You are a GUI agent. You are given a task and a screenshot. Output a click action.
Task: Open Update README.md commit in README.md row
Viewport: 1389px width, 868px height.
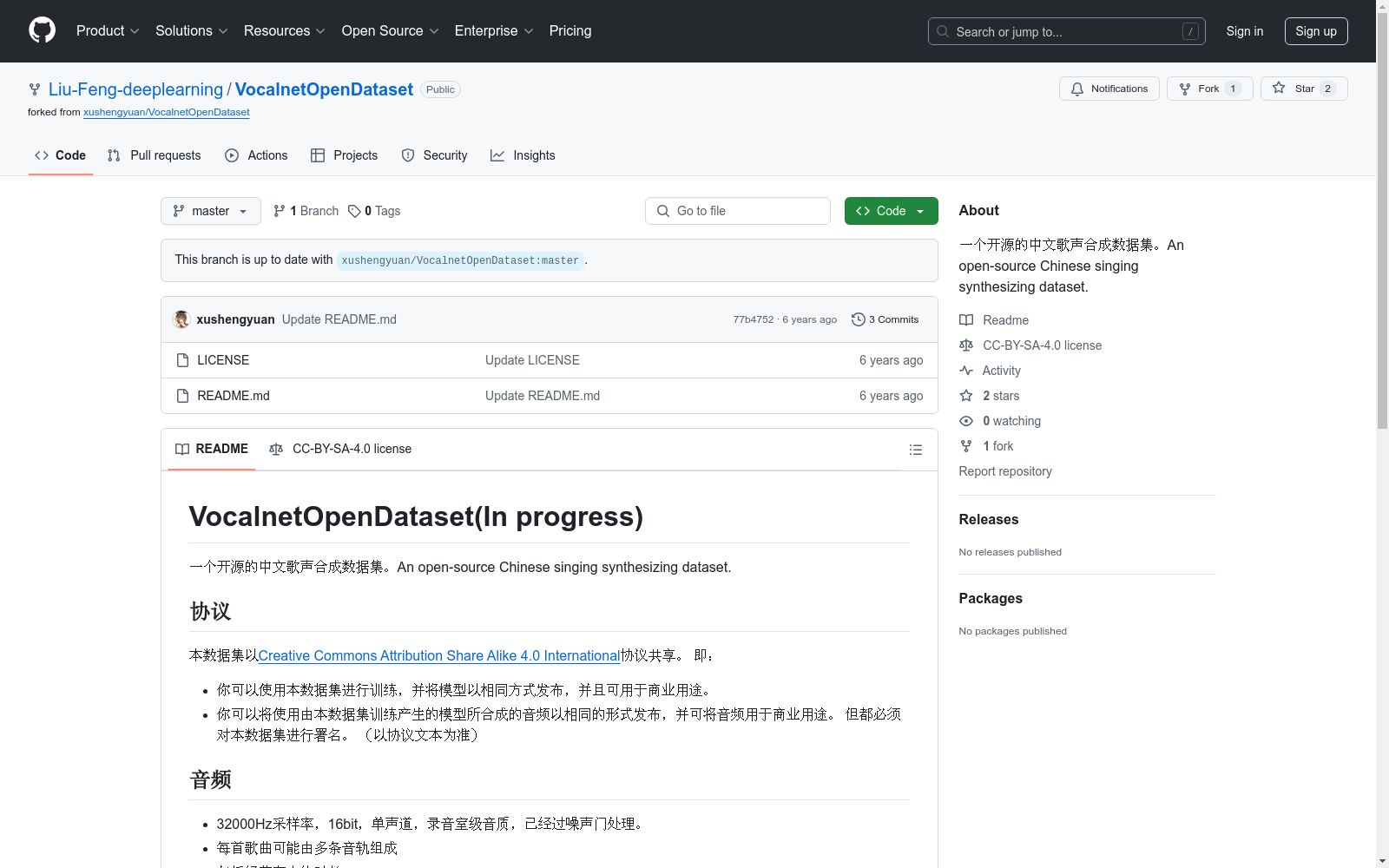[543, 396]
